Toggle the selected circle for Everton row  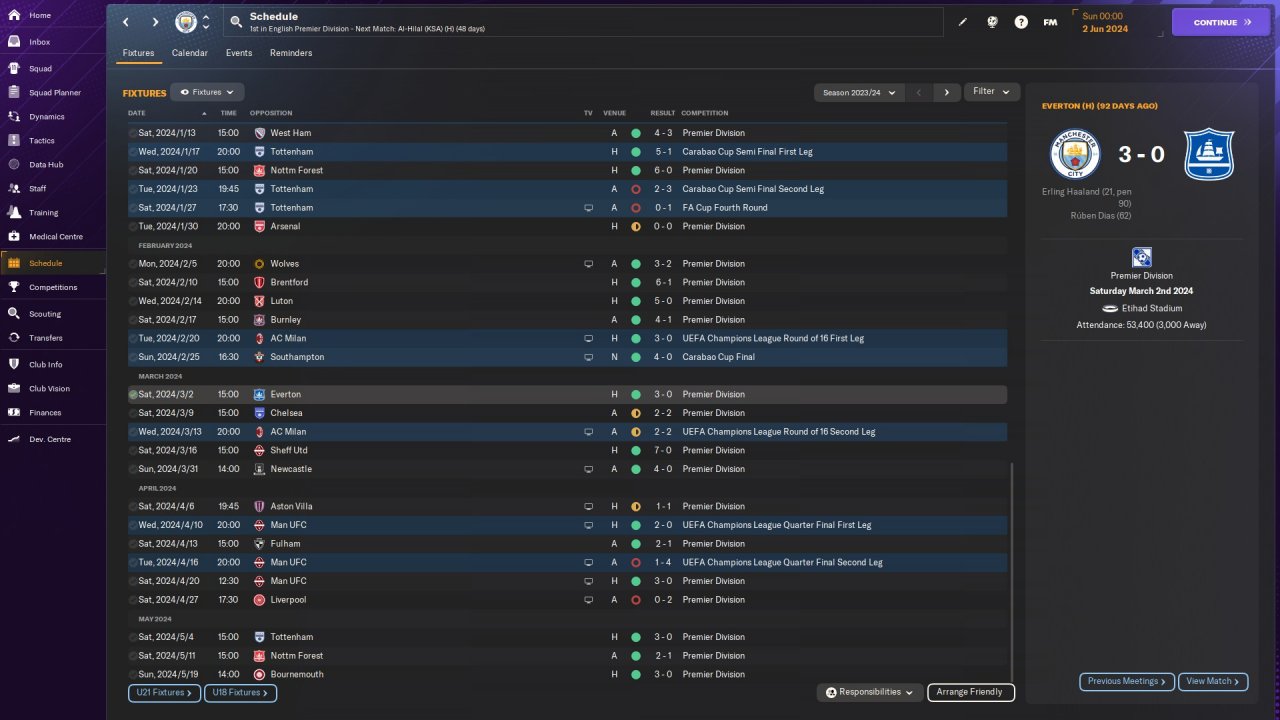[x=133, y=395]
